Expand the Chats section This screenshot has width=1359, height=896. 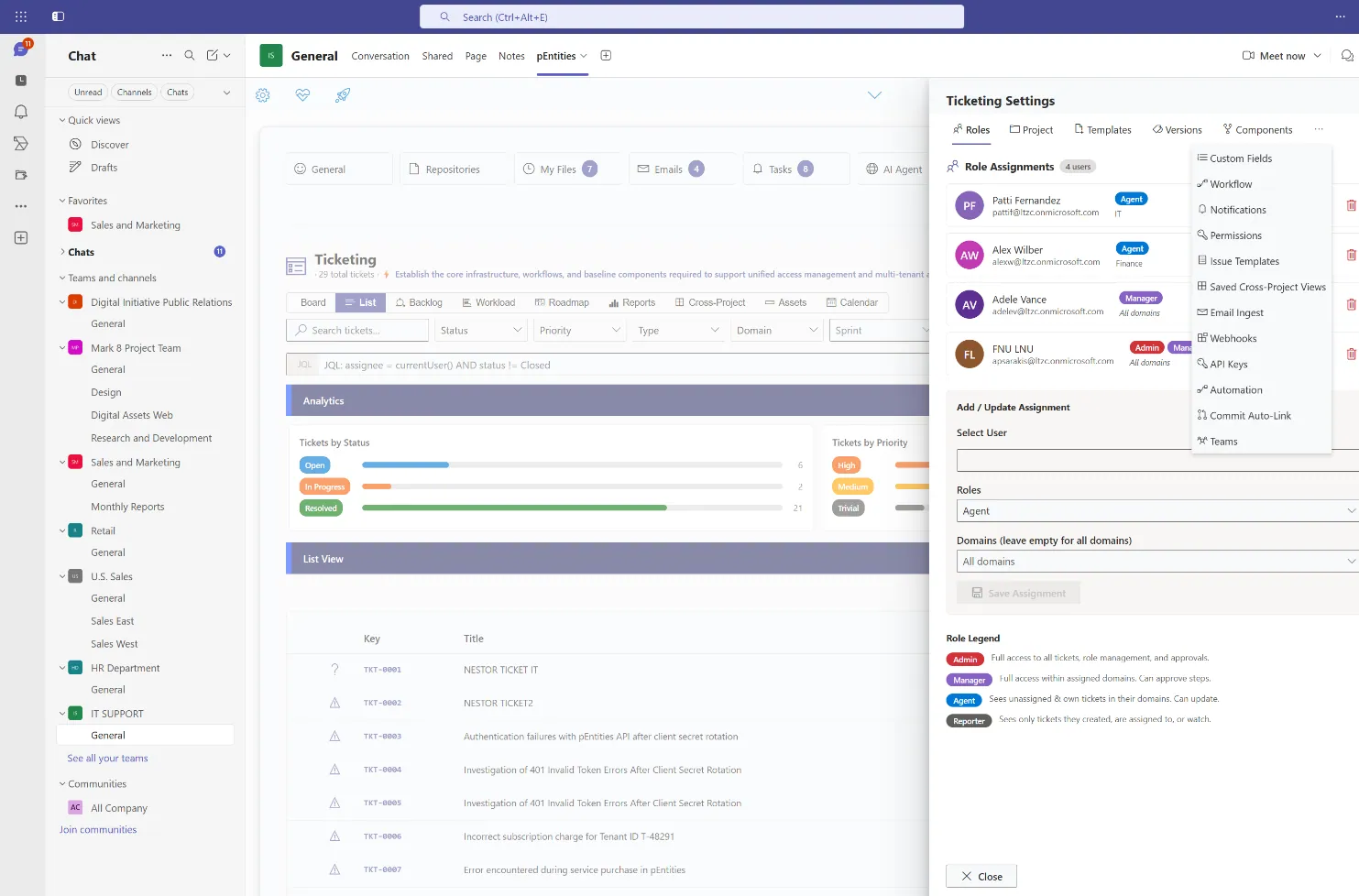[x=62, y=252]
